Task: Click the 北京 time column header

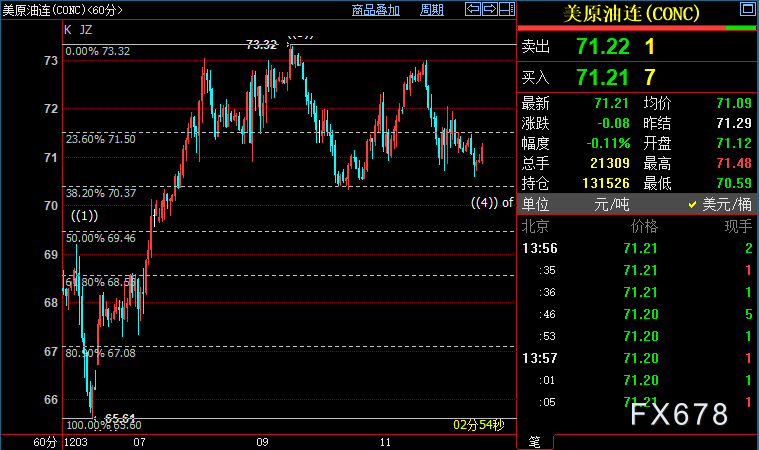Action: 535,226
